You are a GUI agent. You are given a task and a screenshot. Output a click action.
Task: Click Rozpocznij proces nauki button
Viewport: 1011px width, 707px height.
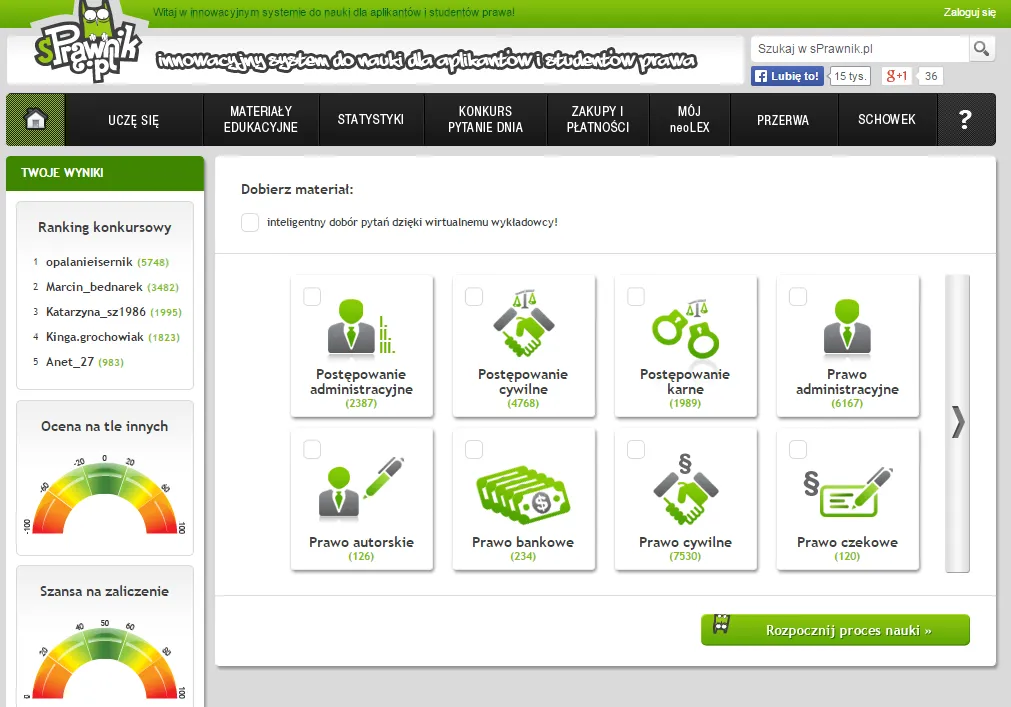click(835, 630)
